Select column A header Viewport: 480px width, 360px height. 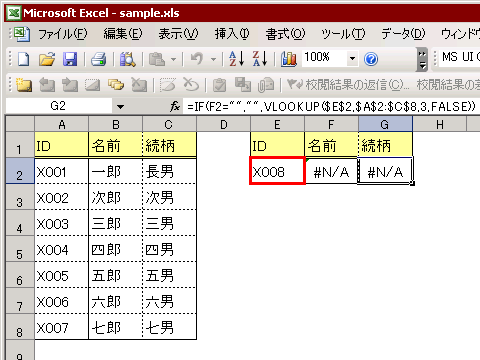tap(61, 124)
